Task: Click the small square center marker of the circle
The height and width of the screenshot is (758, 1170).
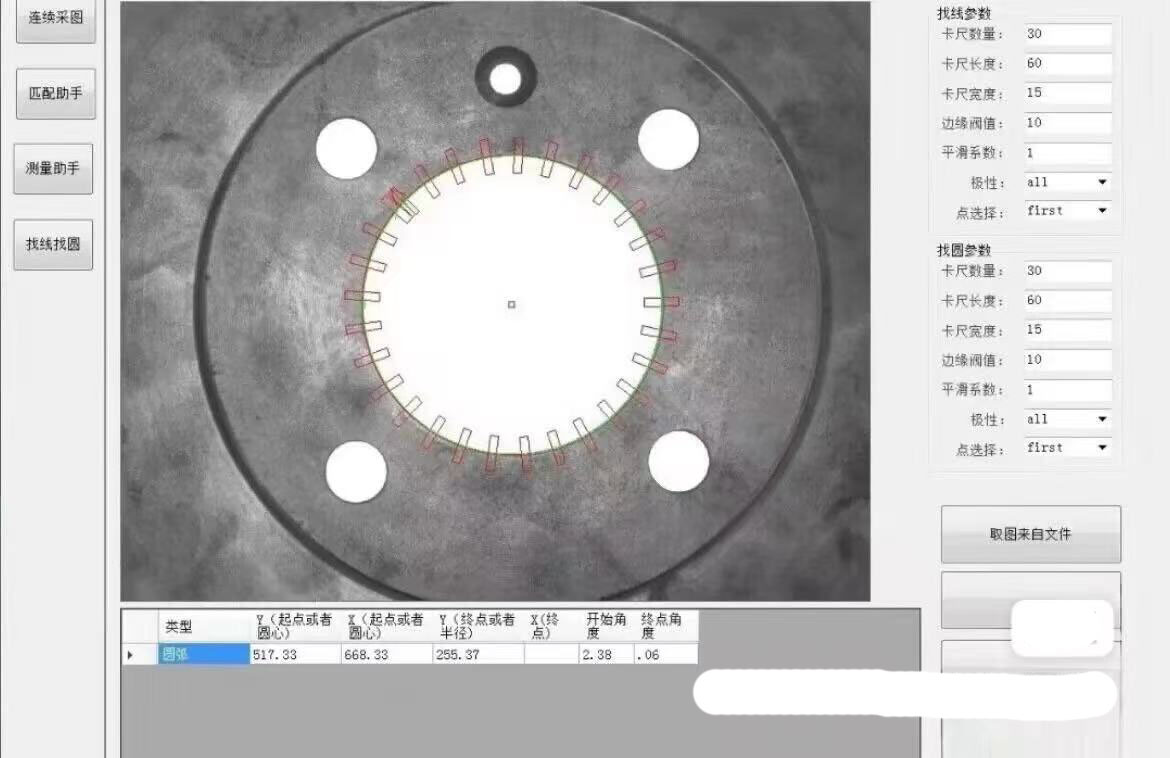Action: point(511,304)
